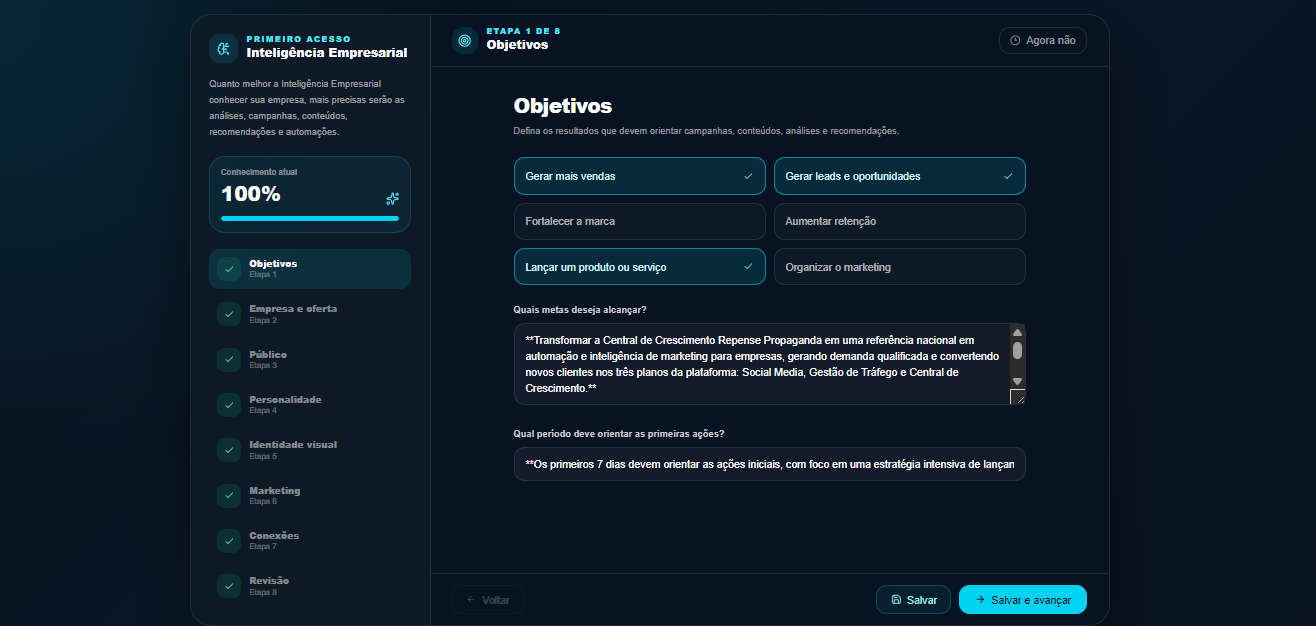
Task: Deselect Lançar um produto ou serviço
Action: pyautogui.click(x=640, y=267)
